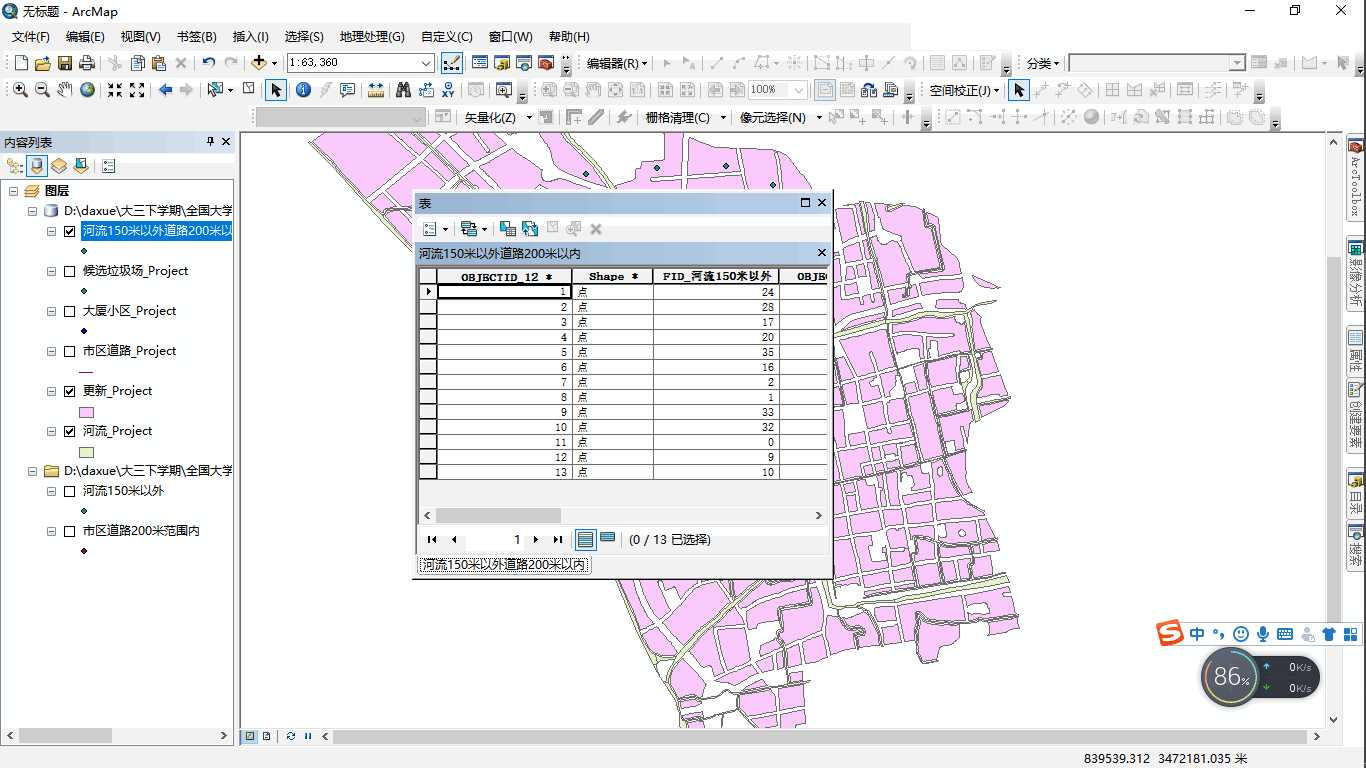Viewport: 1366px width, 768px height.
Task: Open the 编辑(E) menu
Action: 85,36
